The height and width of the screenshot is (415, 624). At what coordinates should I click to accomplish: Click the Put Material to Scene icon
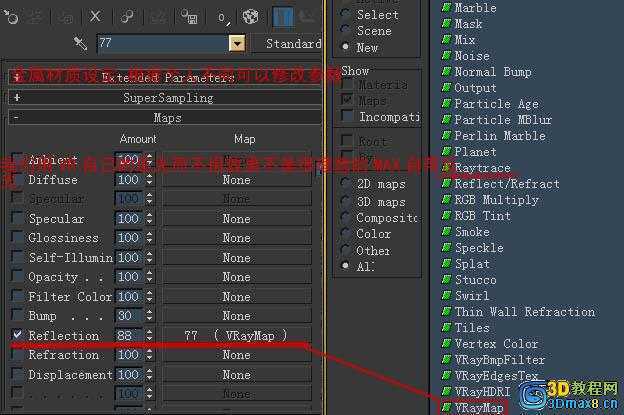[x=36, y=17]
